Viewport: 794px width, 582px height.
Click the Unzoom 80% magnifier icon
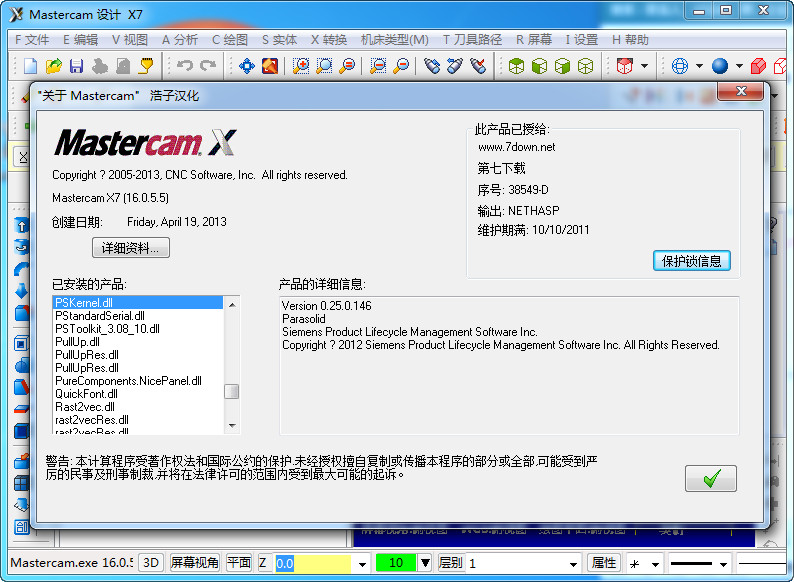[x=401, y=66]
